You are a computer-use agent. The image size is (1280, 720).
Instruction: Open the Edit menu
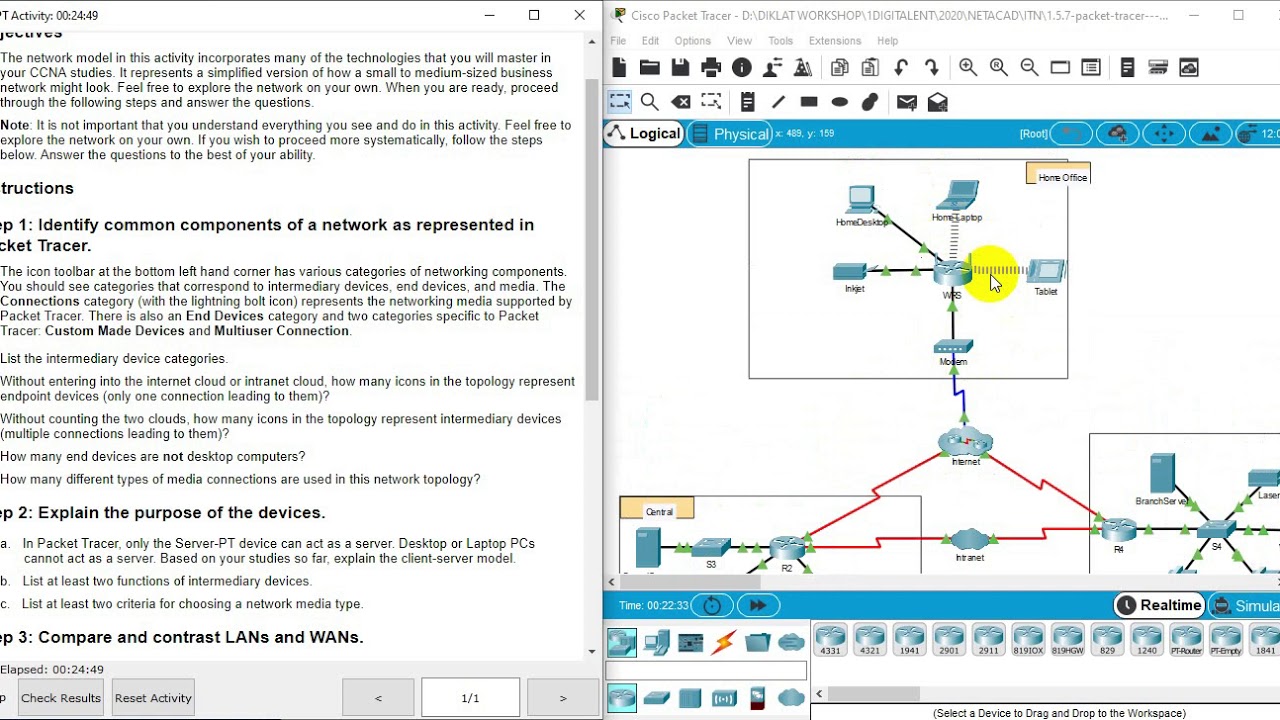(650, 41)
